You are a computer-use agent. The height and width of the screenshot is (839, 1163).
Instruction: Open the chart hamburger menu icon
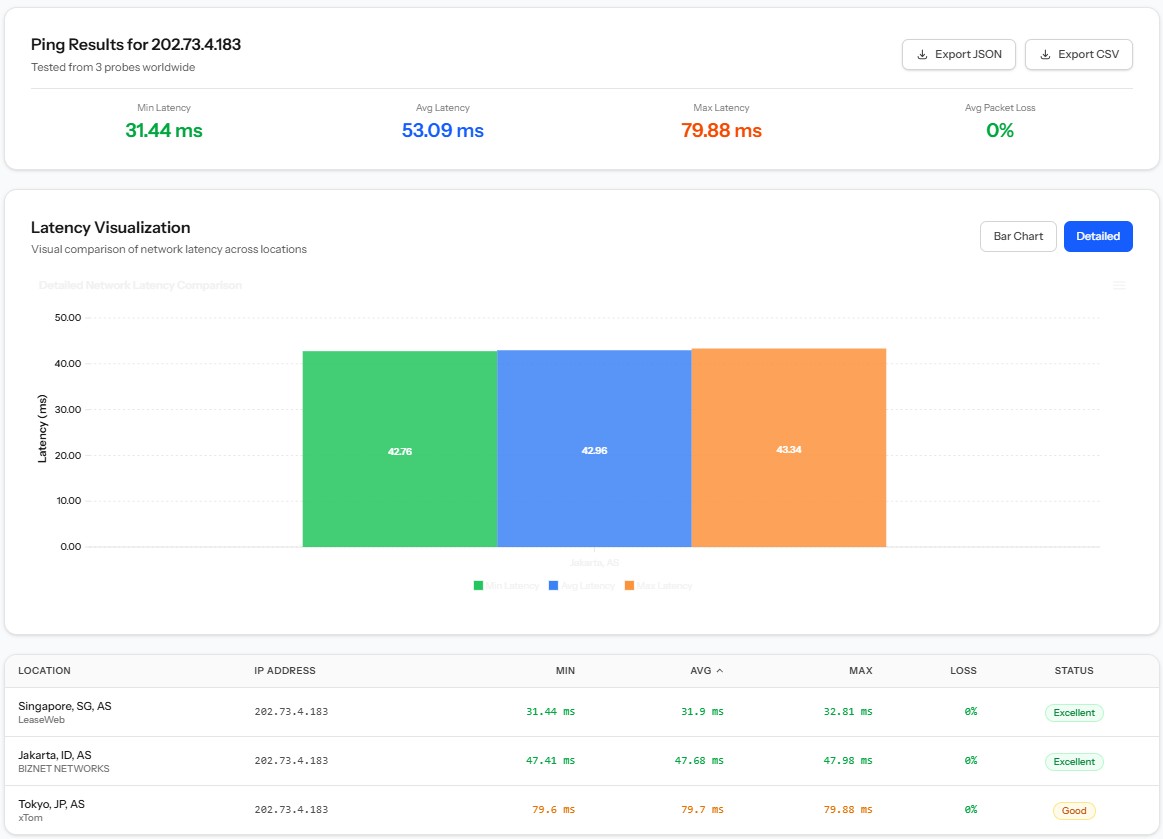tap(1119, 286)
